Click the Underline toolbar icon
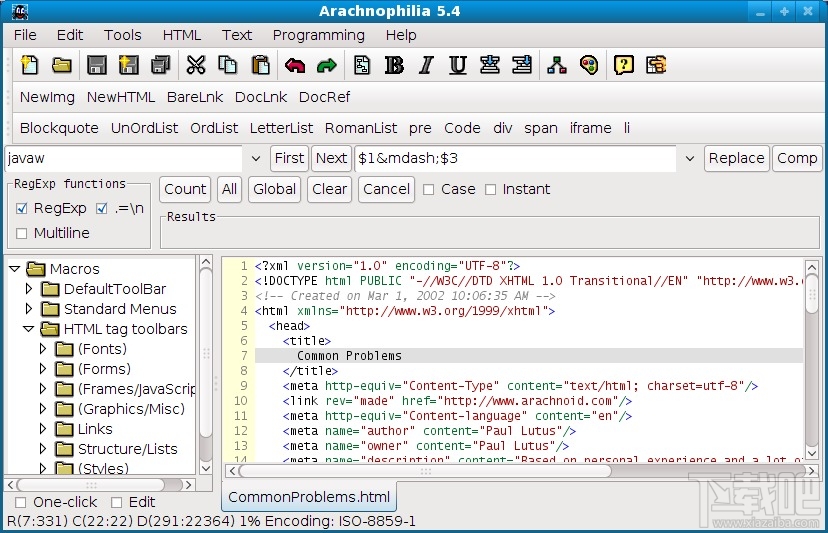828x533 pixels. click(x=458, y=66)
